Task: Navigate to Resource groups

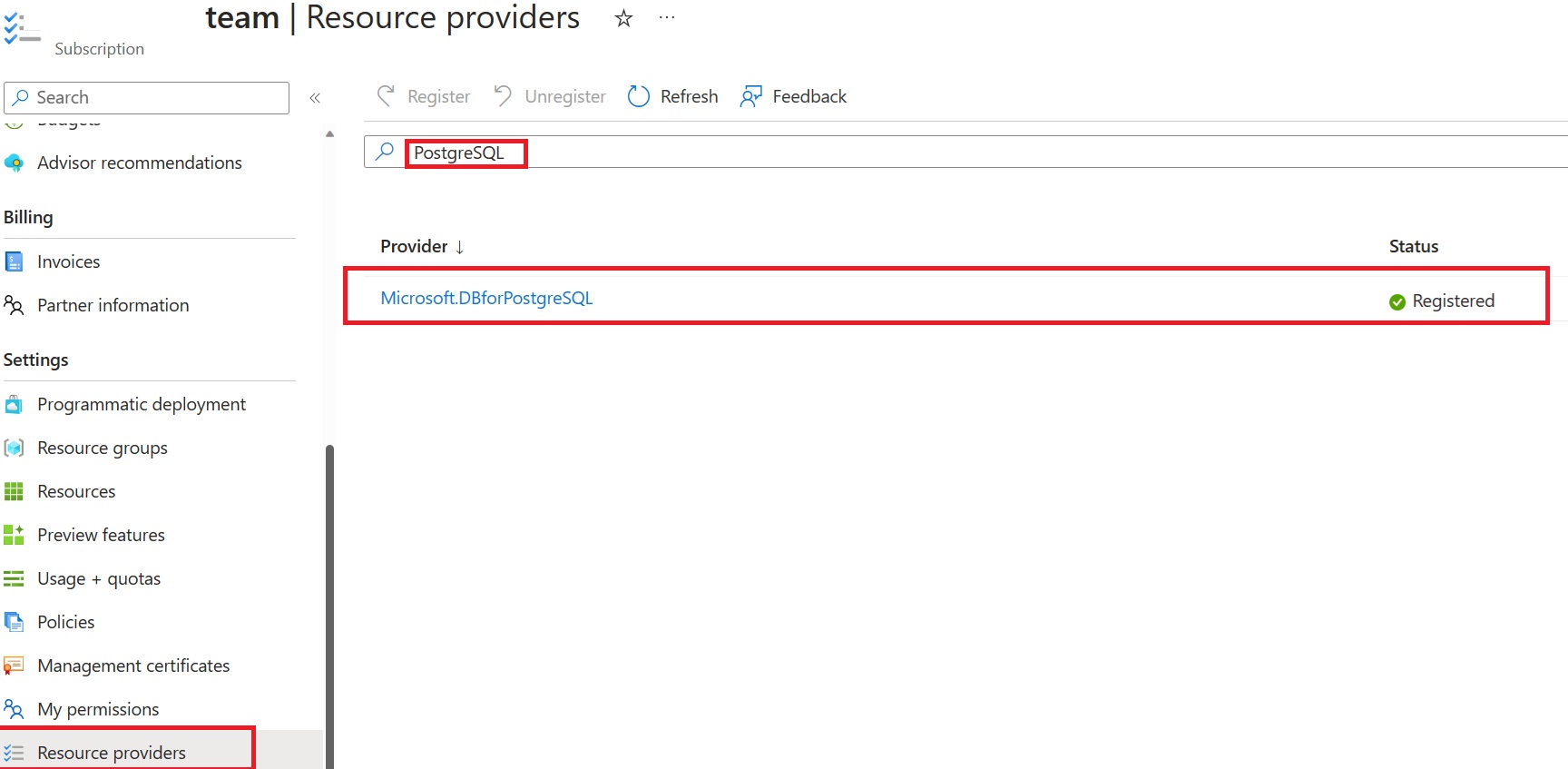Action: click(103, 449)
